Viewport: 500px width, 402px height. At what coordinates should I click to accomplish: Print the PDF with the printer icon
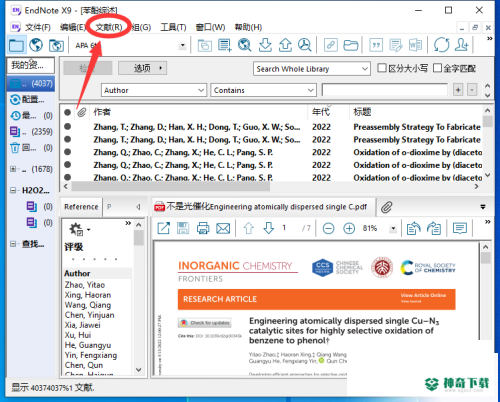[x=203, y=228]
